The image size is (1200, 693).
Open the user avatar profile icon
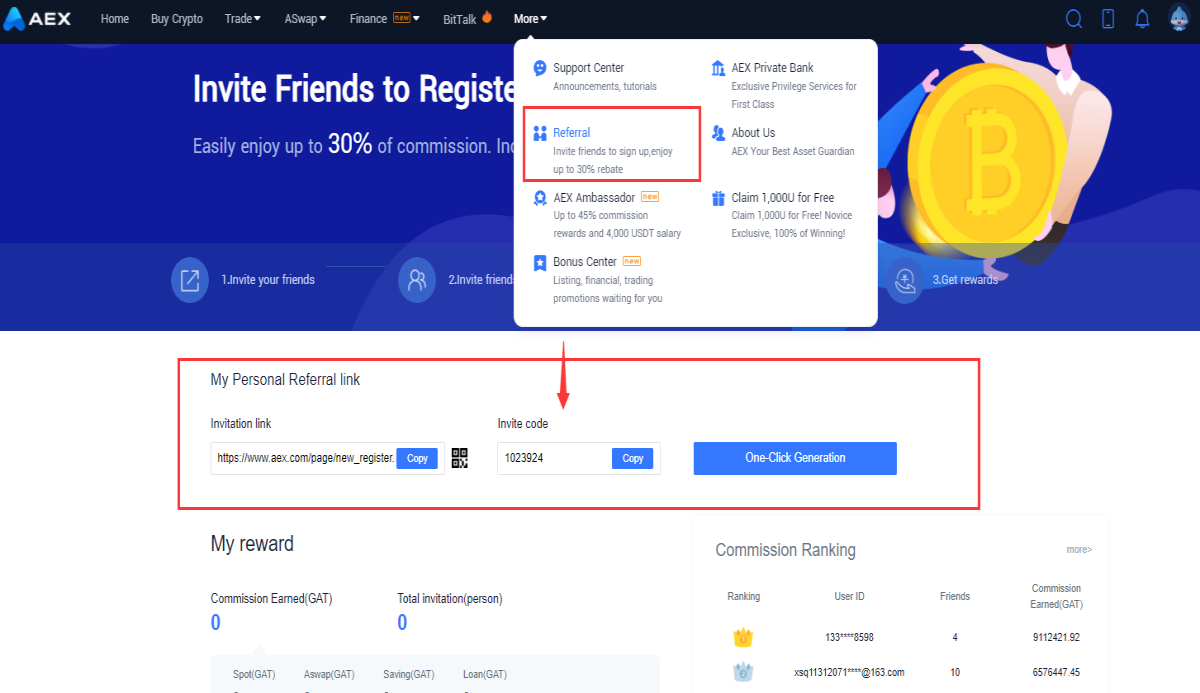pyautogui.click(x=1179, y=18)
